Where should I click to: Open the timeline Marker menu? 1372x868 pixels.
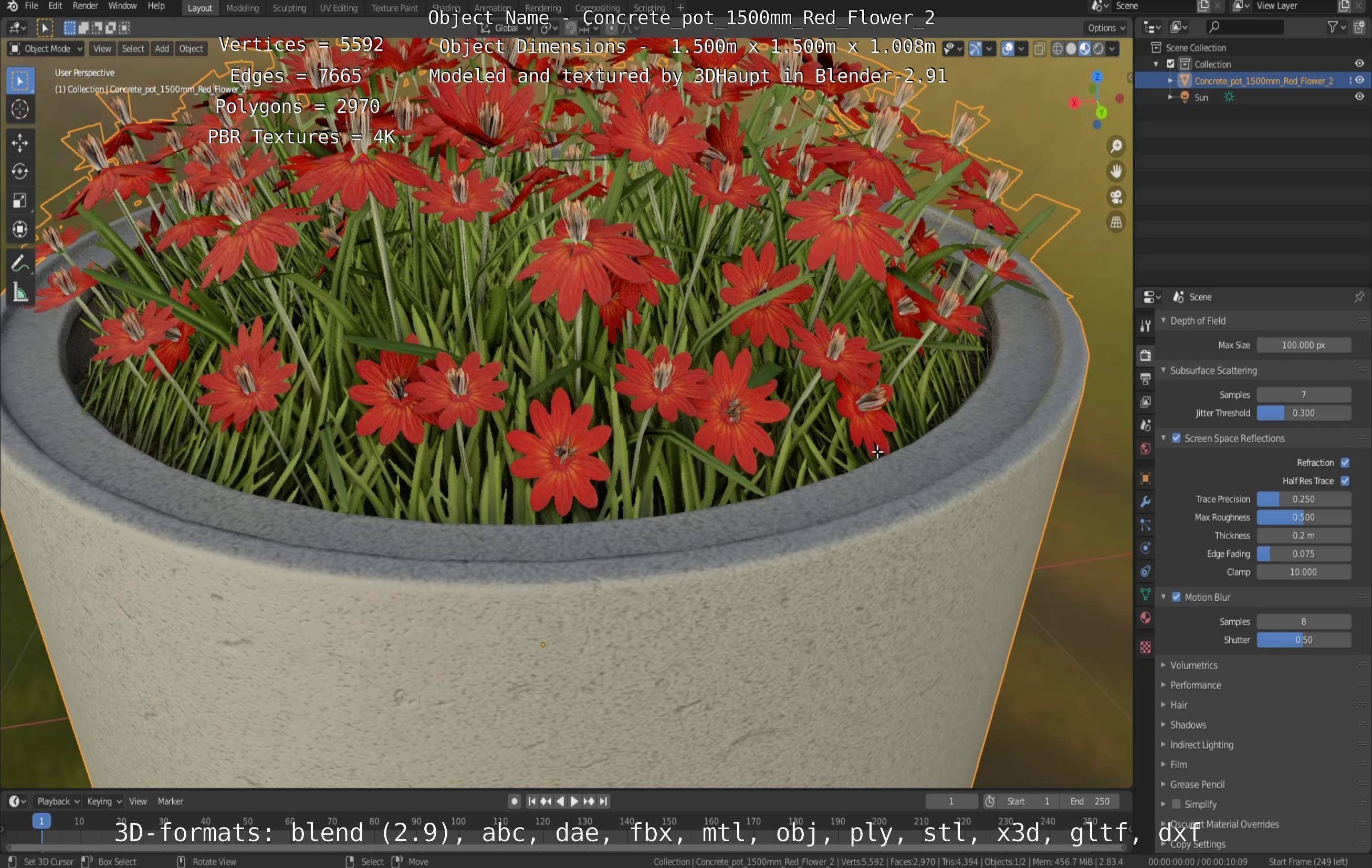pyautogui.click(x=170, y=801)
